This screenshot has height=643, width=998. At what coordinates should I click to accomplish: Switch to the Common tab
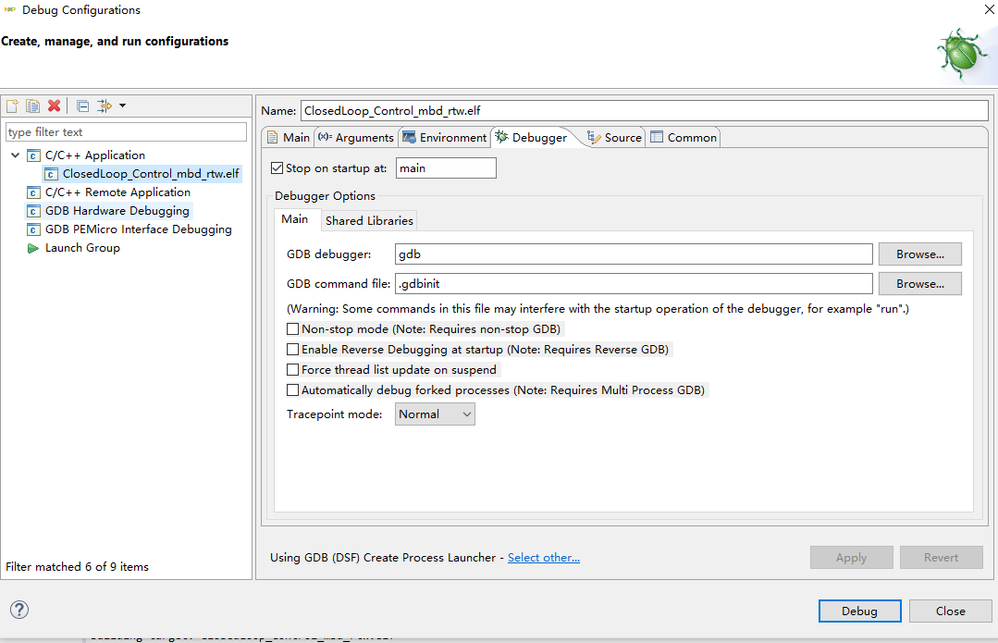(x=684, y=138)
